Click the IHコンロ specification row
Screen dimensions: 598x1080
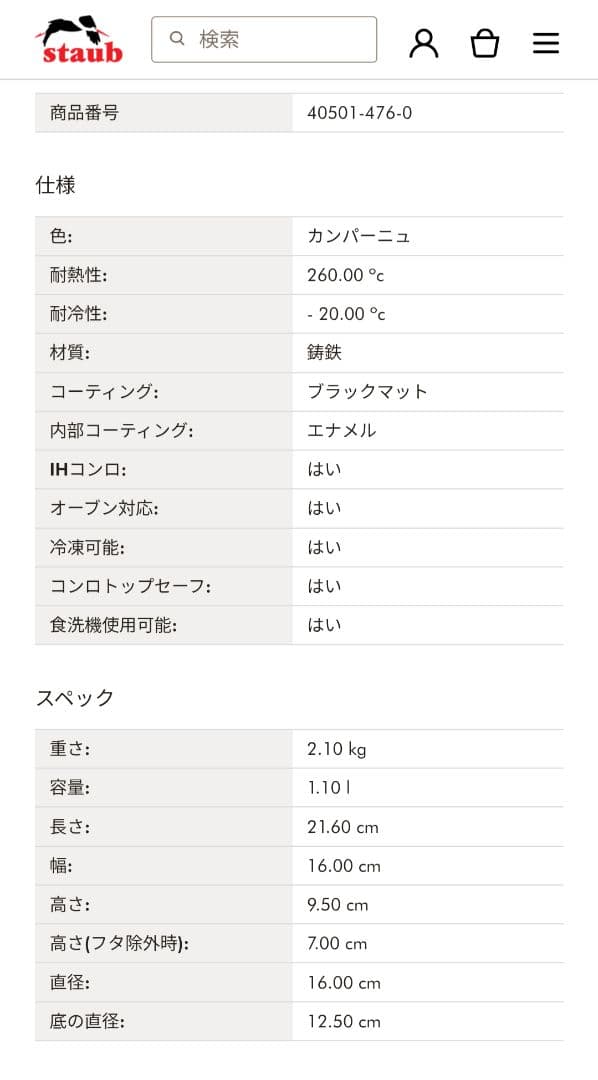click(300, 469)
